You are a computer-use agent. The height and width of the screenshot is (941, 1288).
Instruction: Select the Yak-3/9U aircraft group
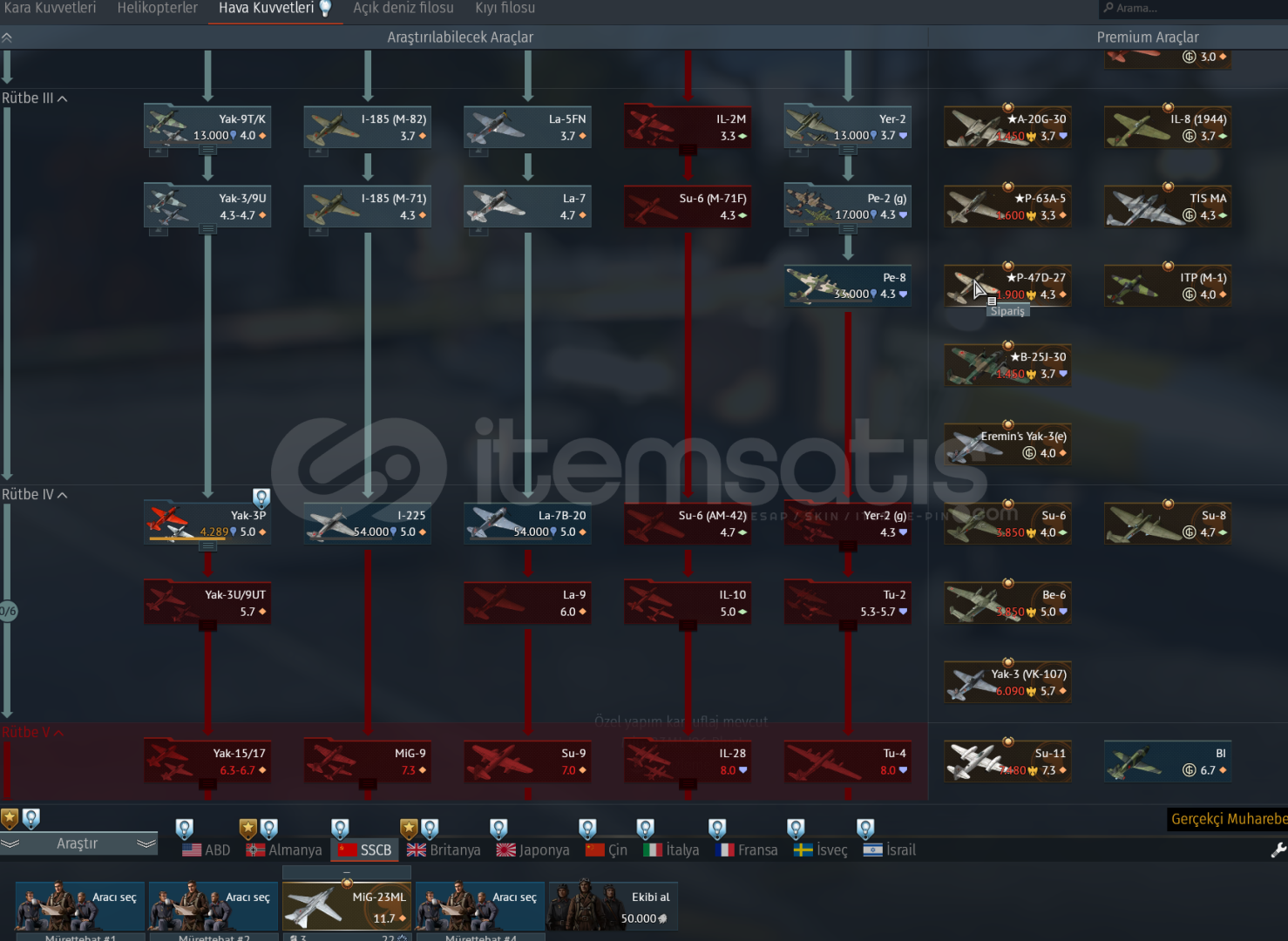pos(207,206)
